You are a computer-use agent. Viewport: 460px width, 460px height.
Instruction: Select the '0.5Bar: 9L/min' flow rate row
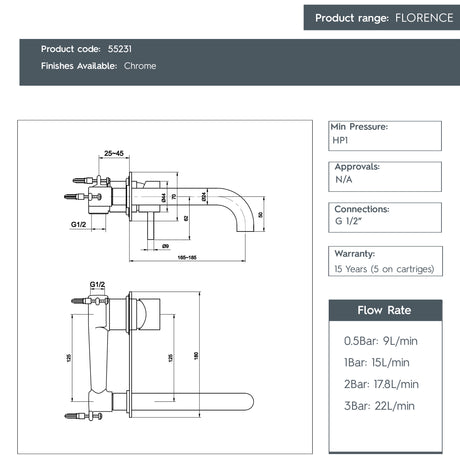click(x=381, y=341)
